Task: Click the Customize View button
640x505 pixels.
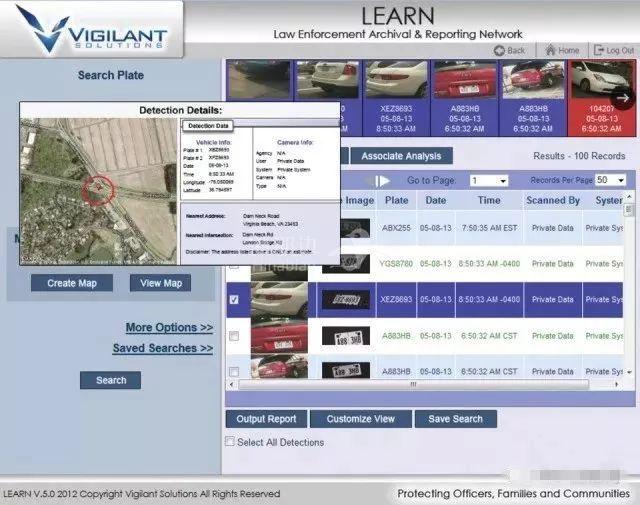Action: pos(361,419)
